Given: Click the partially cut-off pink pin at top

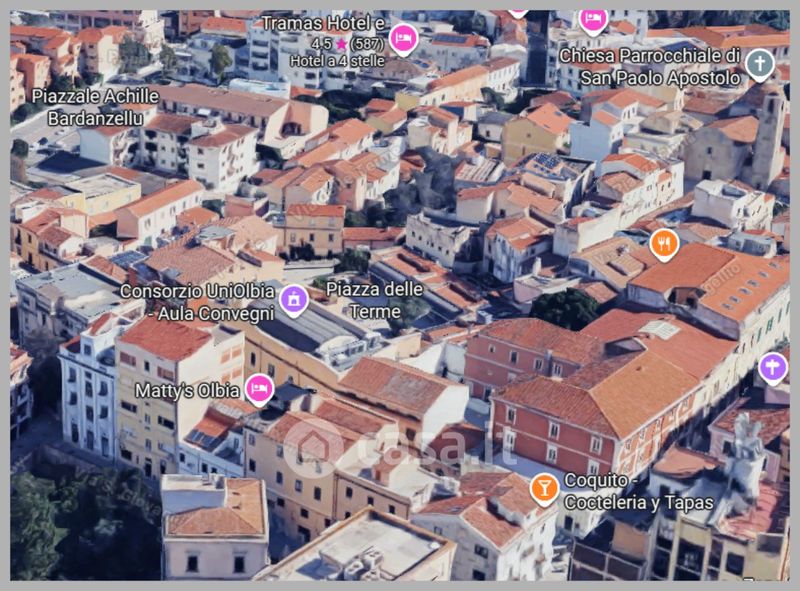Looking at the screenshot, I should [x=518, y=12].
